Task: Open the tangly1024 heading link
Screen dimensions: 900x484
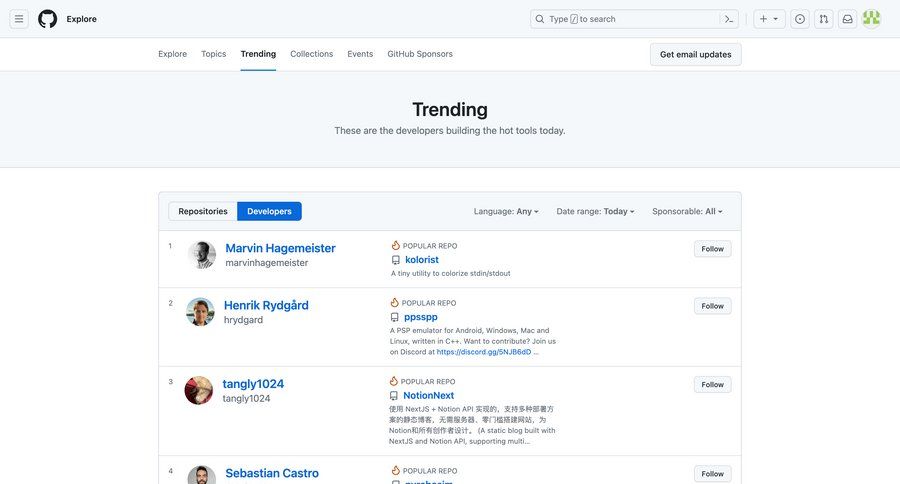Action: pos(253,384)
